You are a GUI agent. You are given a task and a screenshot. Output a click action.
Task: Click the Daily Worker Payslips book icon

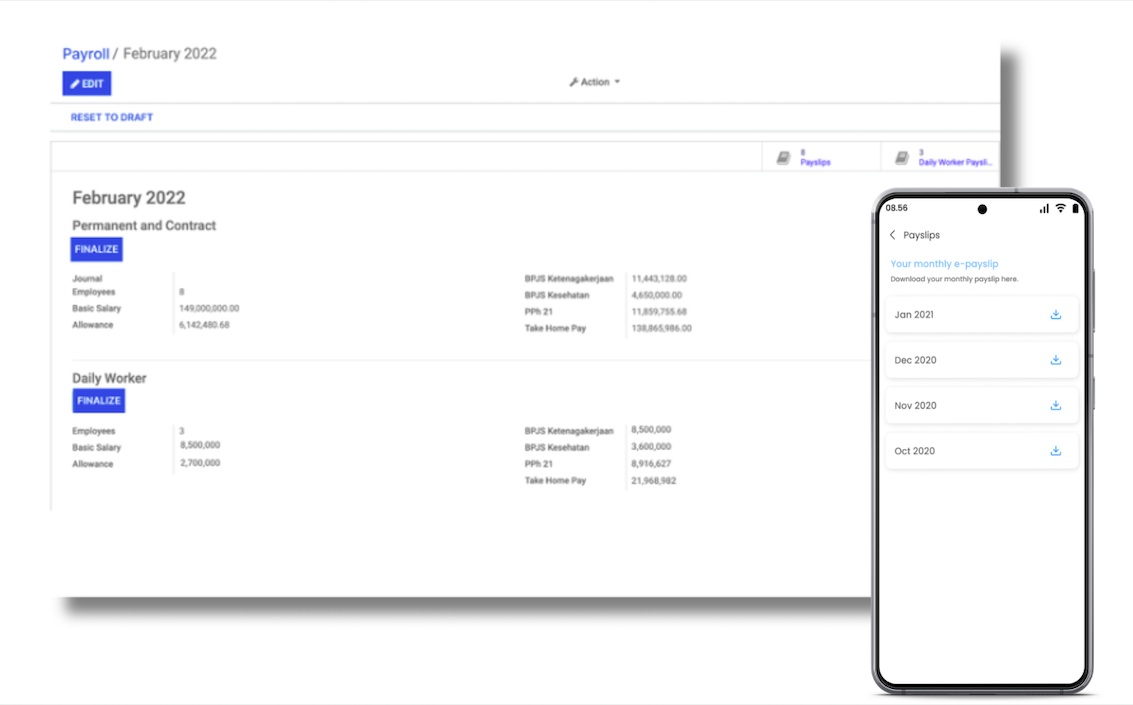[902, 157]
